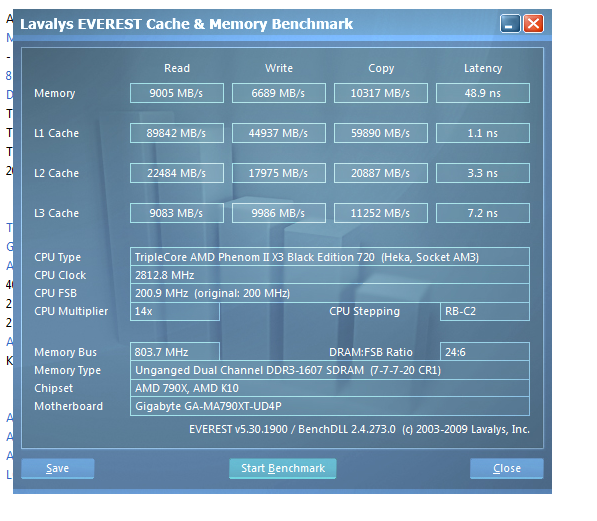
Task: Click Chipset value AMD 790X
Action: tap(330, 388)
